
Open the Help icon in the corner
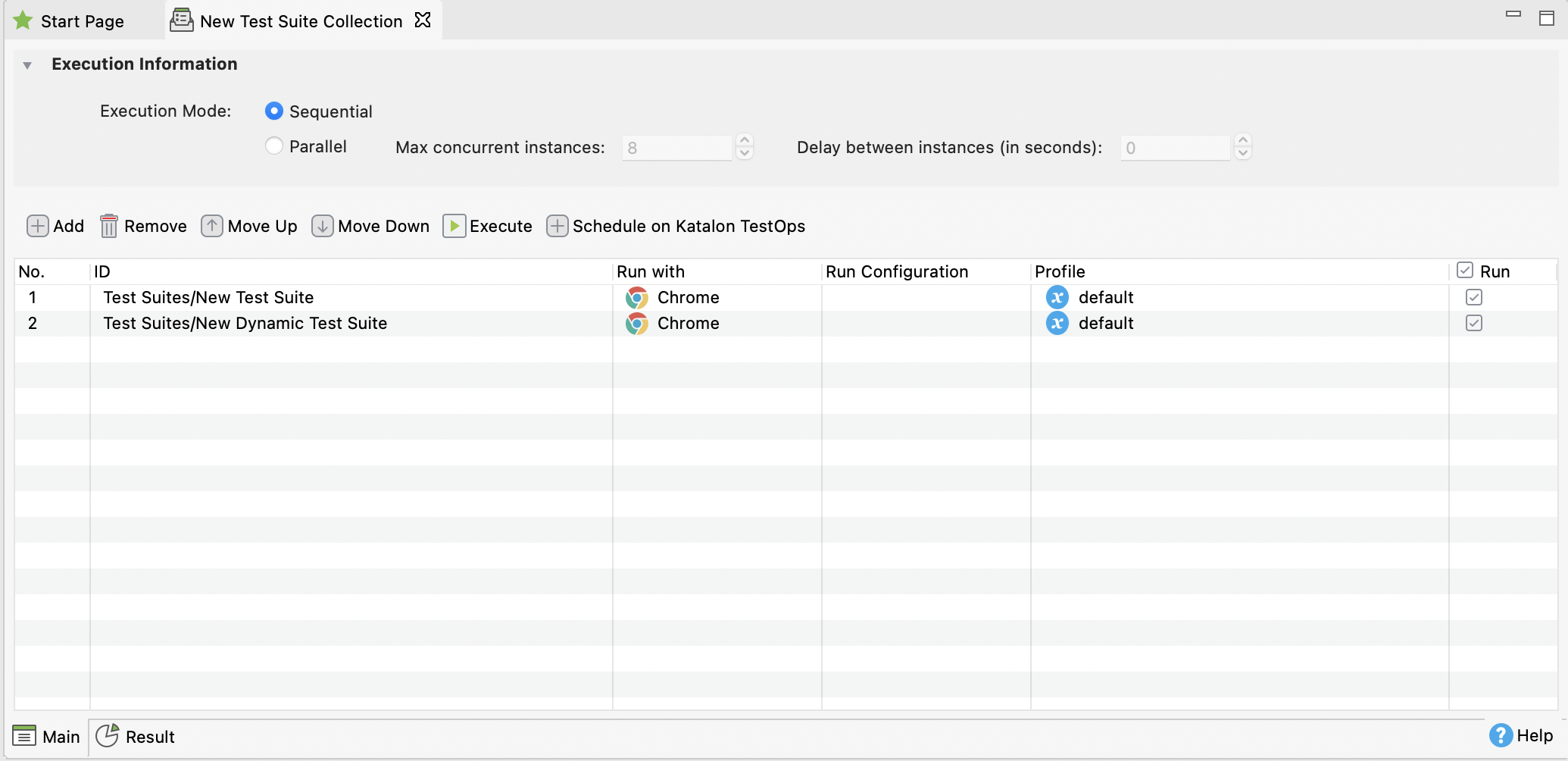click(1500, 735)
